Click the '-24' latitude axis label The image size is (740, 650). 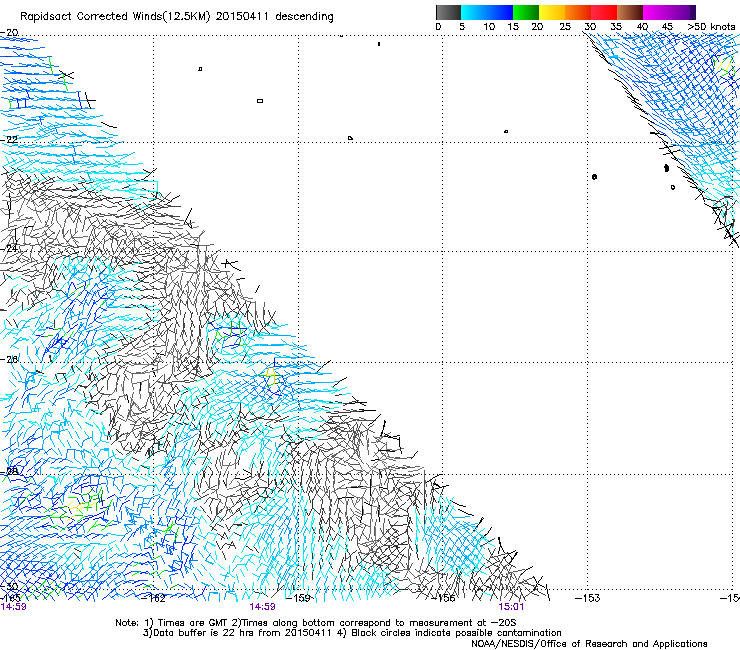coord(9,248)
